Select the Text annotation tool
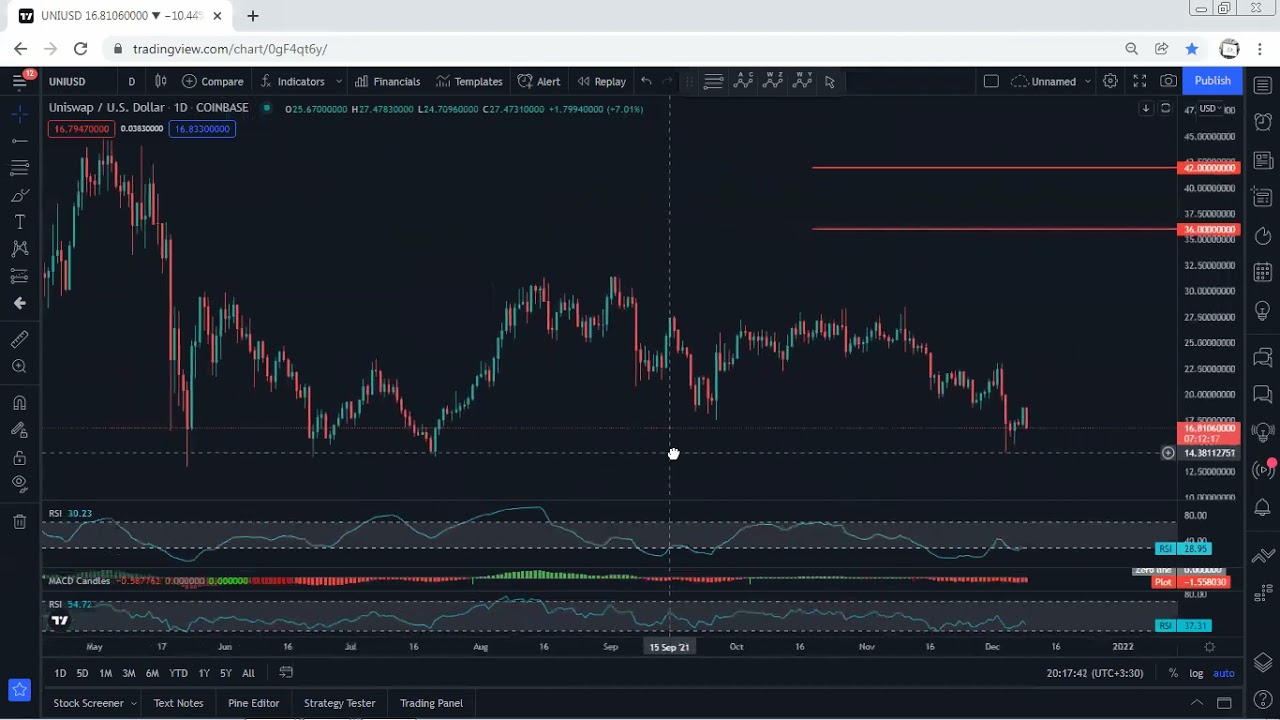 [x=19, y=222]
